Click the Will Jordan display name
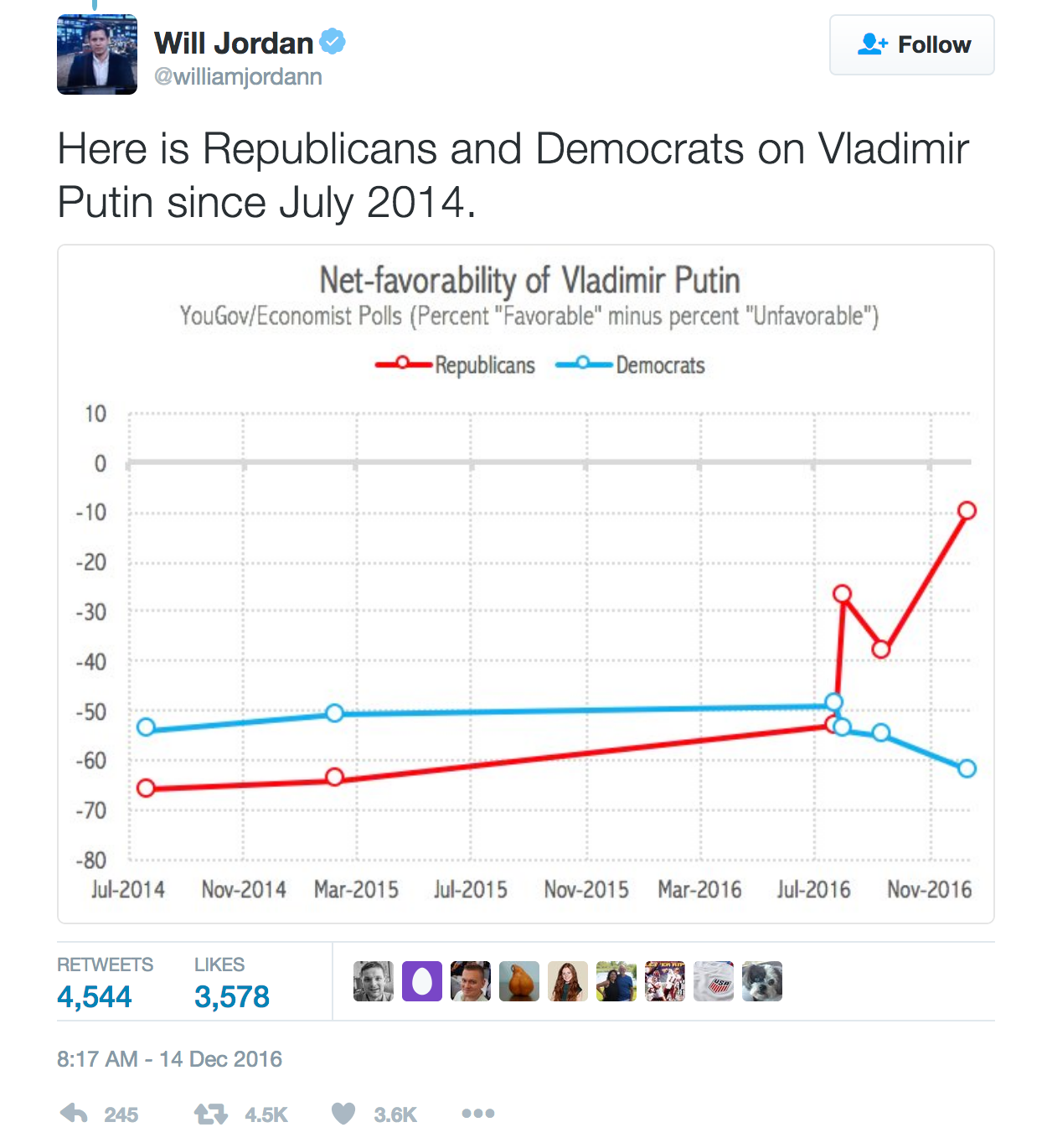The height and width of the screenshot is (1148, 1047). coord(234,43)
